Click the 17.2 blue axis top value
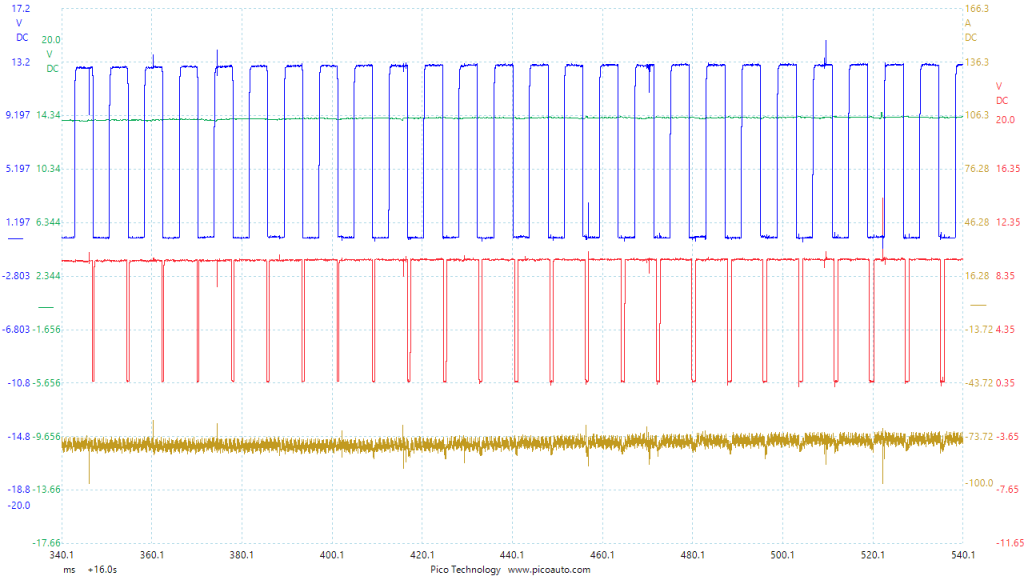Image resolution: width=1024 pixels, height=576 pixels. click(x=20, y=8)
